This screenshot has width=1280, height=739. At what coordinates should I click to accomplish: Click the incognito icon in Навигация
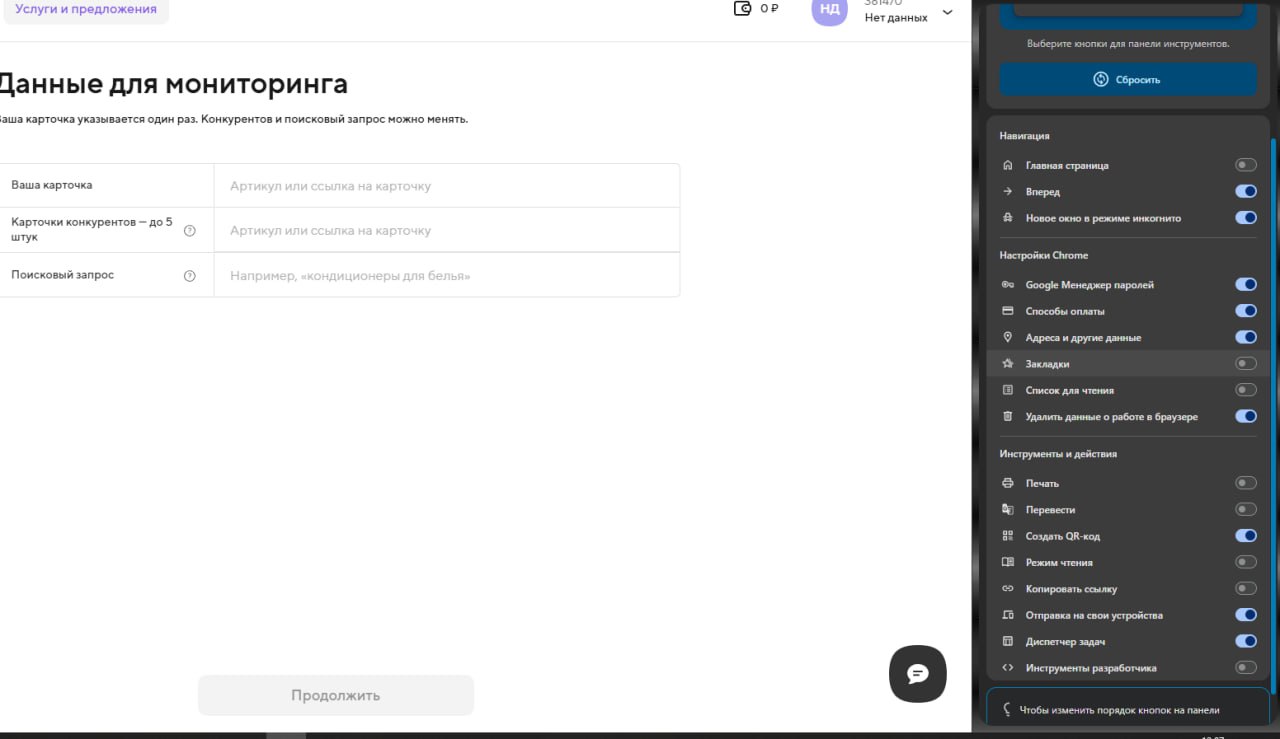[1008, 217]
